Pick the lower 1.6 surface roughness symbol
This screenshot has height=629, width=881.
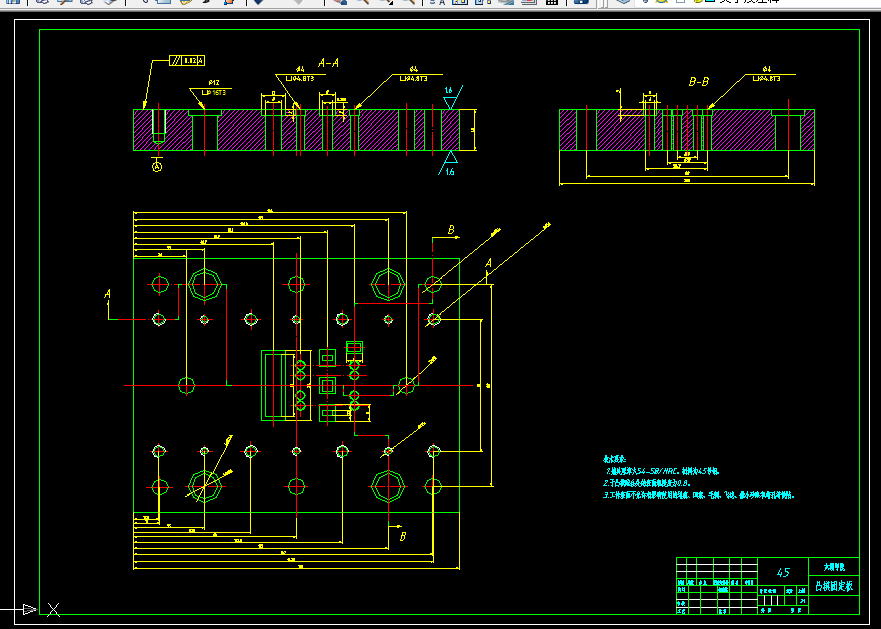click(448, 164)
